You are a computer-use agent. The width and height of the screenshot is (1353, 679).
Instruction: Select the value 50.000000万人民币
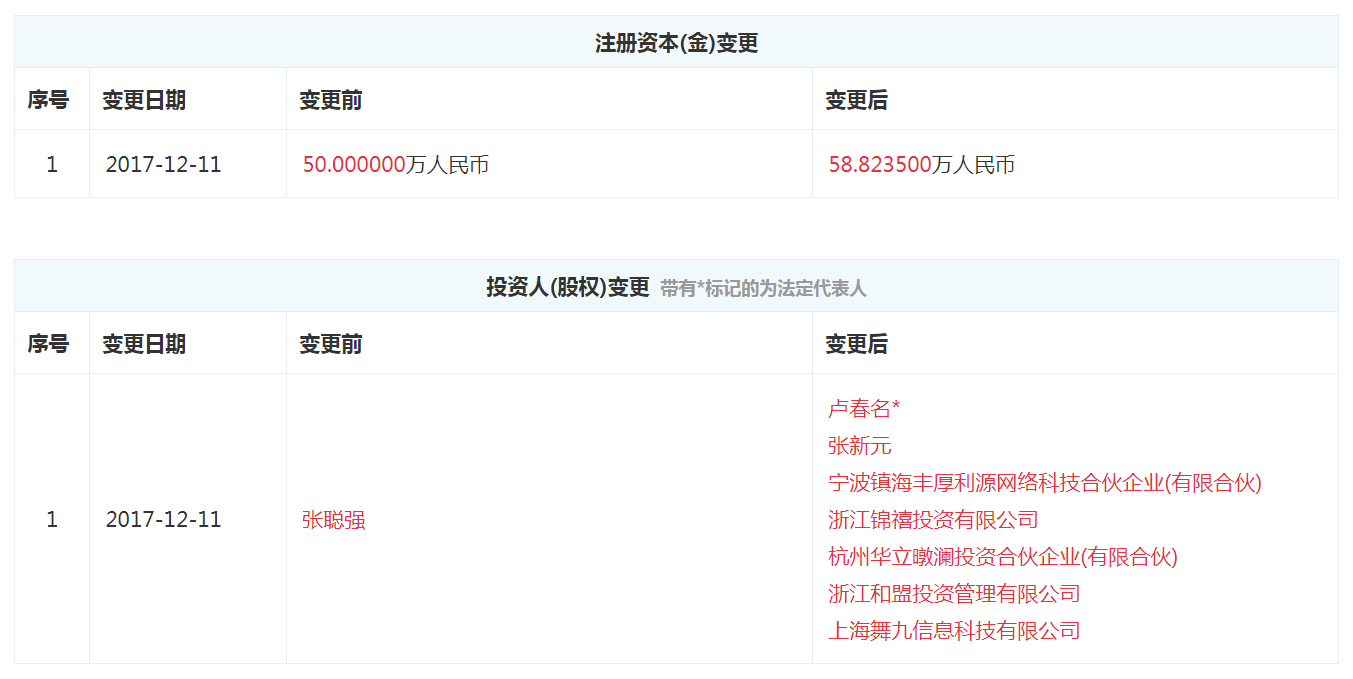(396, 165)
